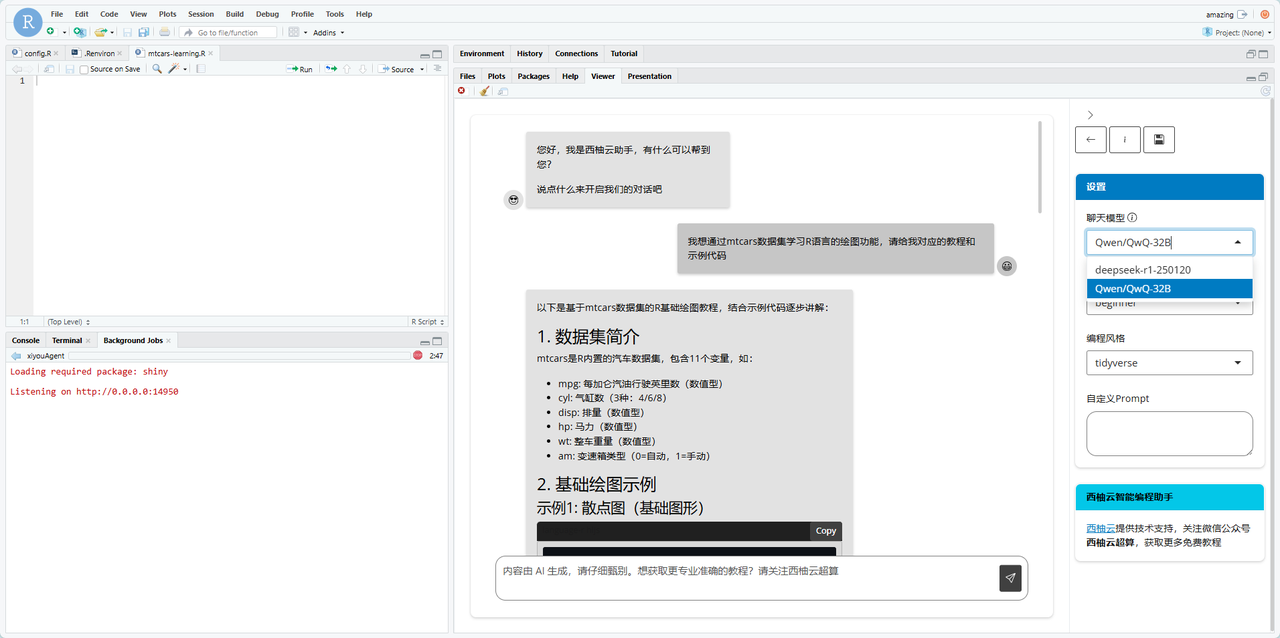Image resolution: width=1280 pixels, height=638 pixels.
Task: Clear the Viewer using the broom icon
Action: coord(483,90)
